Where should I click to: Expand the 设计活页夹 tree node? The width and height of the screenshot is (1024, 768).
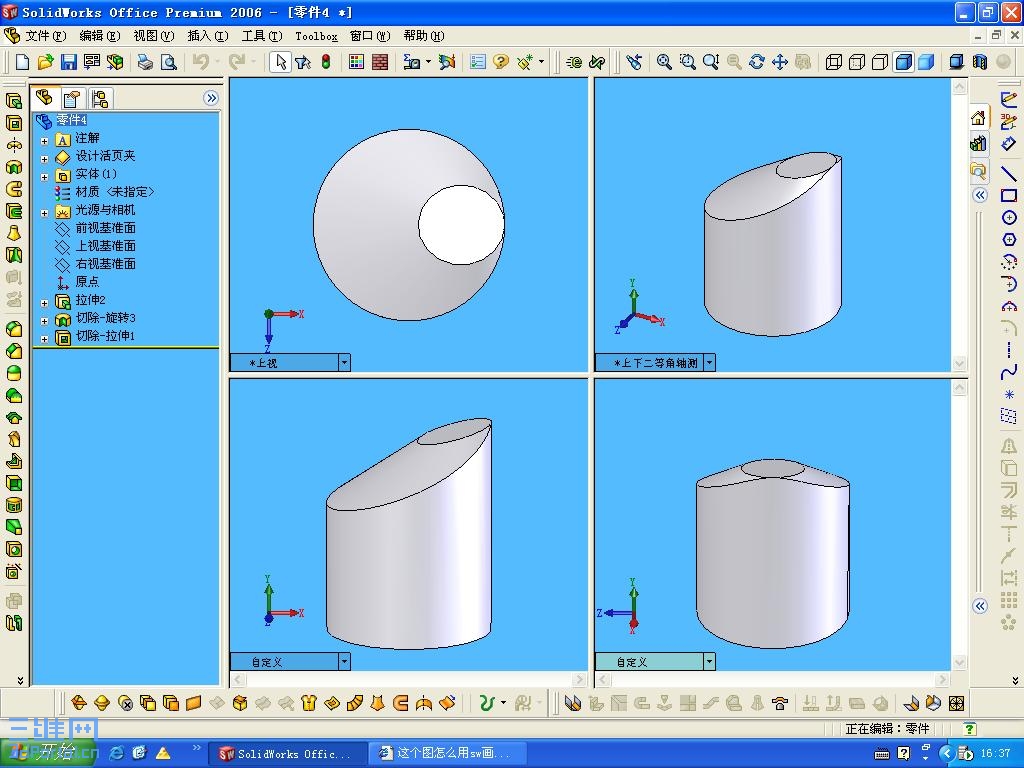point(44,159)
